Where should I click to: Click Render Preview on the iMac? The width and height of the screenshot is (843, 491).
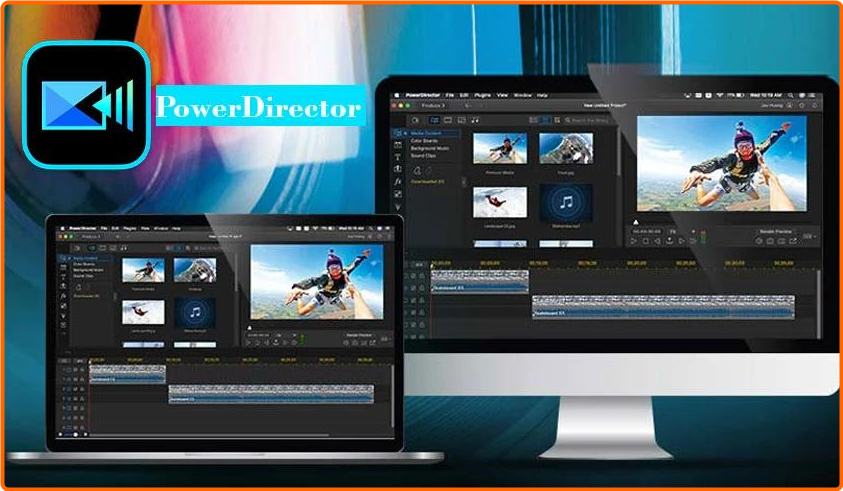coord(776,231)
